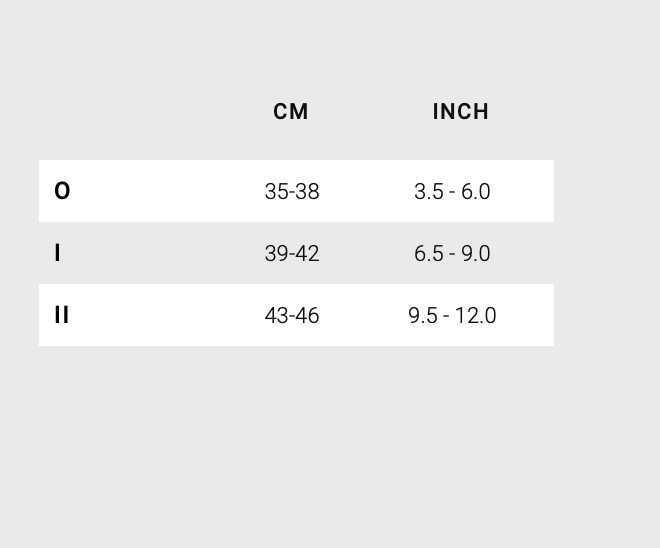Click the 6.5 - 9.0 inch range
This screenshot has width=660, height=548.
pyautogui.click(x=452, y=254)
